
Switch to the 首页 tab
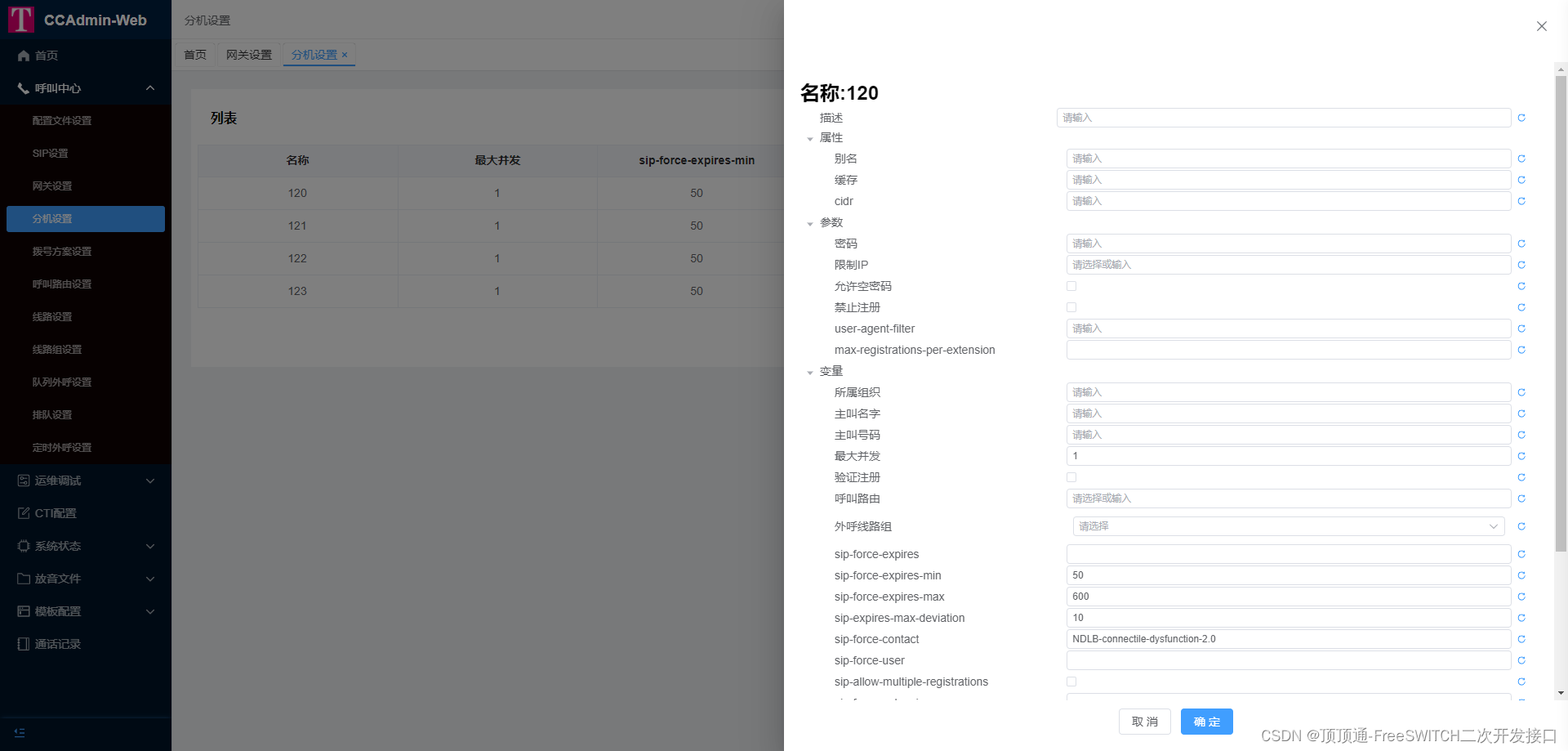click(195, 55)
